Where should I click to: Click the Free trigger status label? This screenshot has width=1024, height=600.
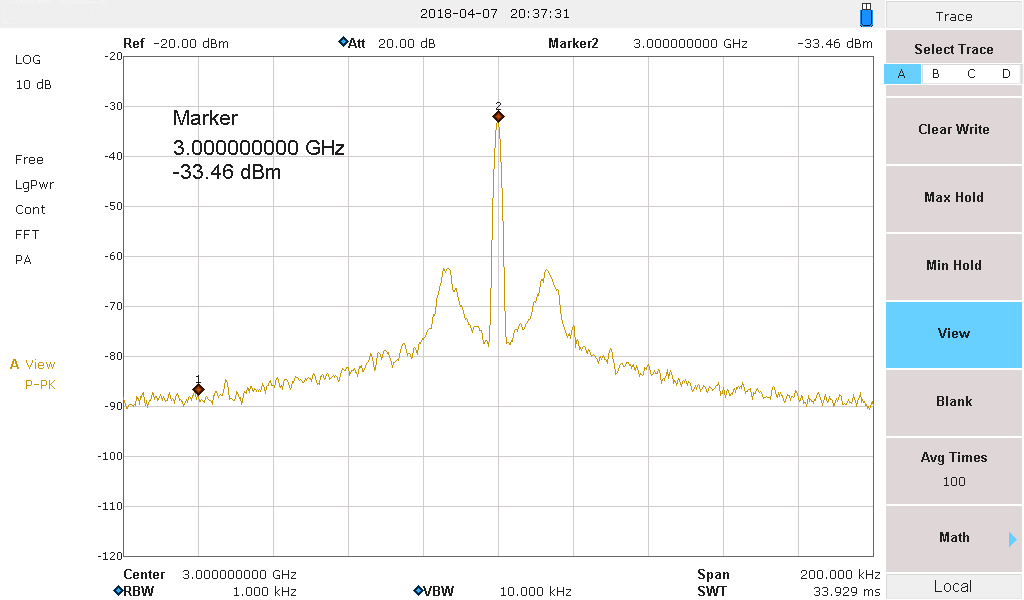(x=29, y=160)
